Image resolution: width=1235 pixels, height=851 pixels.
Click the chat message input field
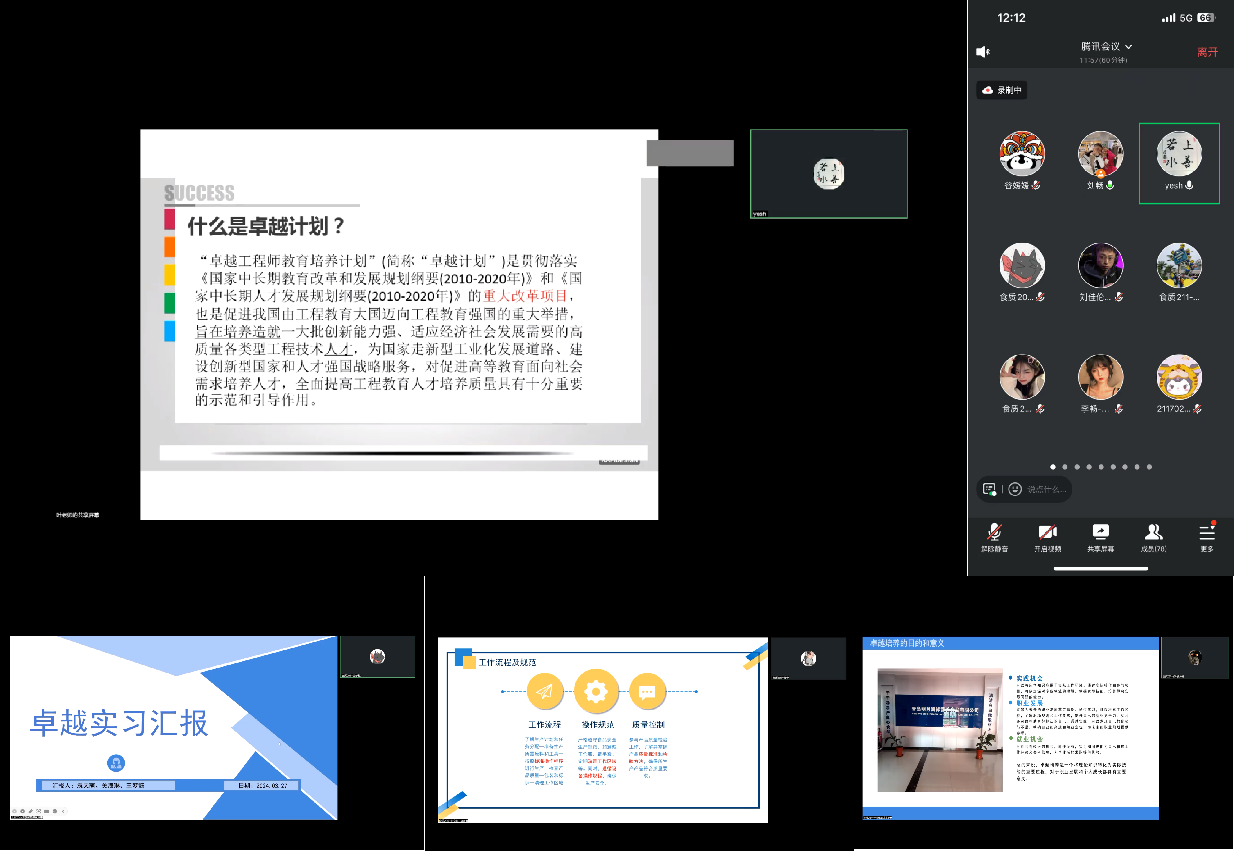[1048, 489]
